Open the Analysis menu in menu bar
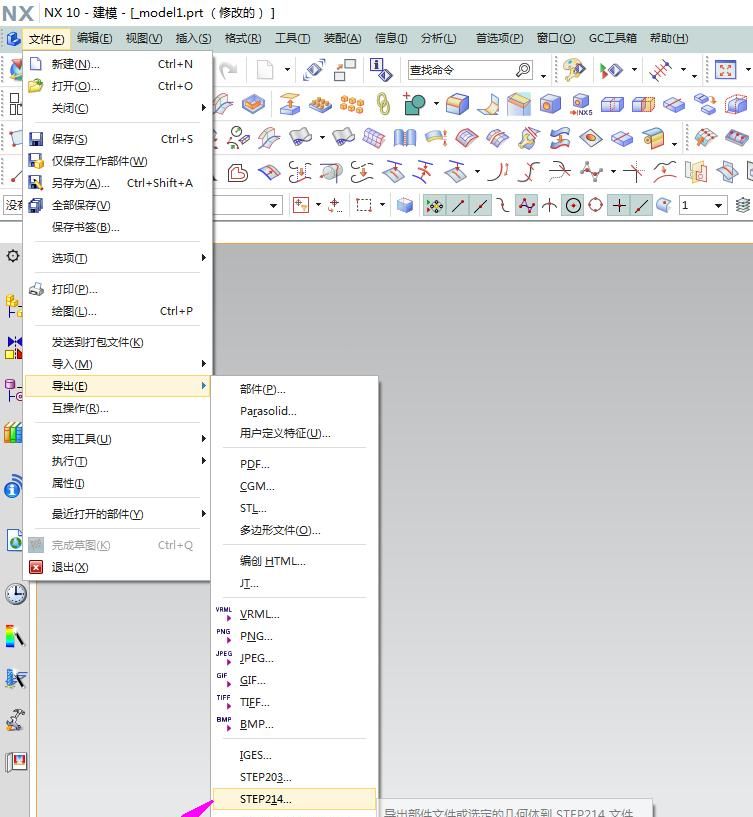Image resolution: width=753 pixels, height=817 pixels. tap(438, 38)
